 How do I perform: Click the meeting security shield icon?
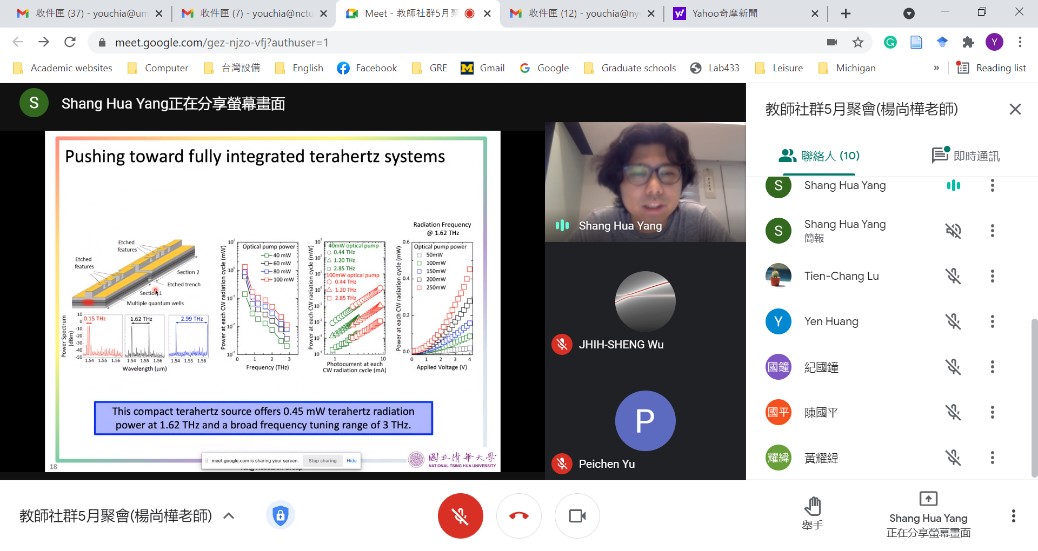[280, 516]
